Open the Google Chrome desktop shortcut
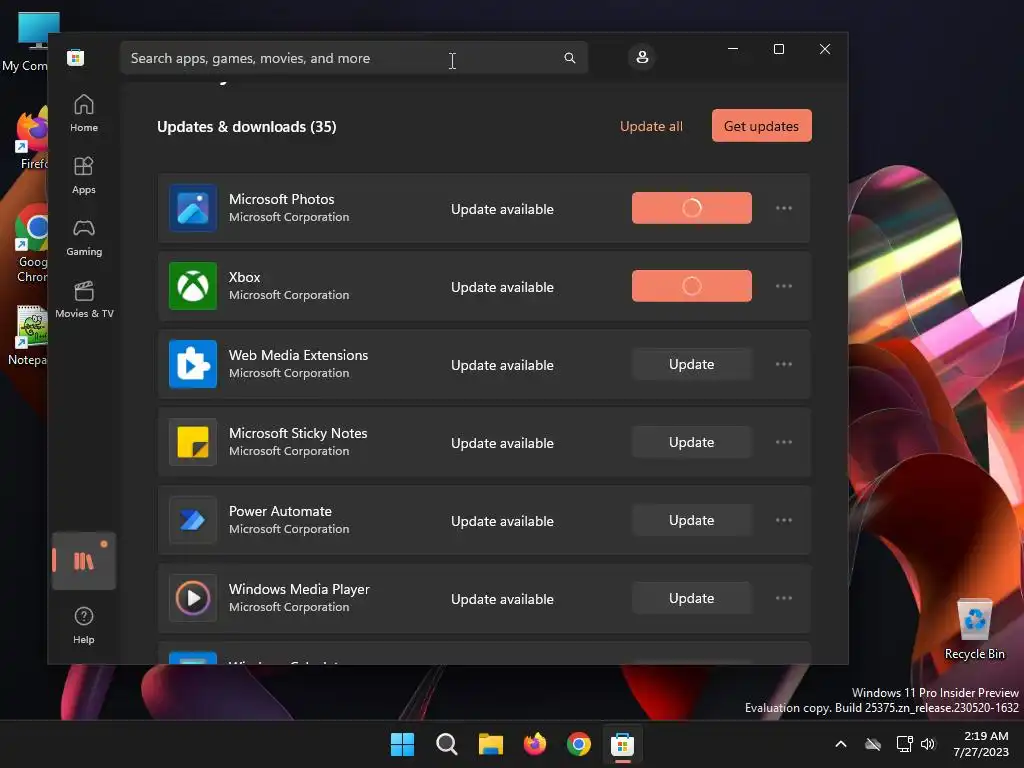 click(31, 244)
